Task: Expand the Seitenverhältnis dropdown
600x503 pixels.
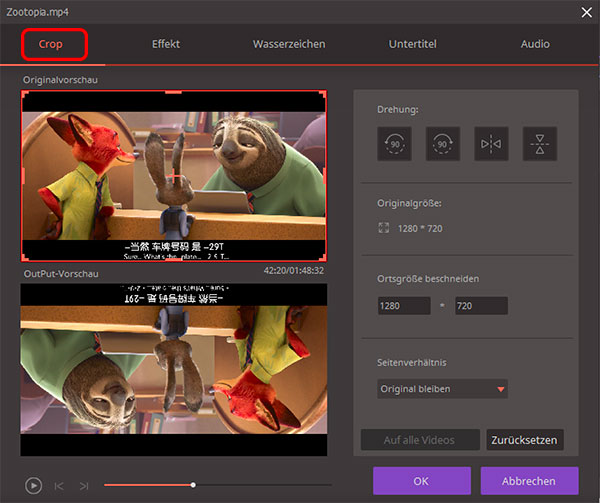Action: (442, 389)
